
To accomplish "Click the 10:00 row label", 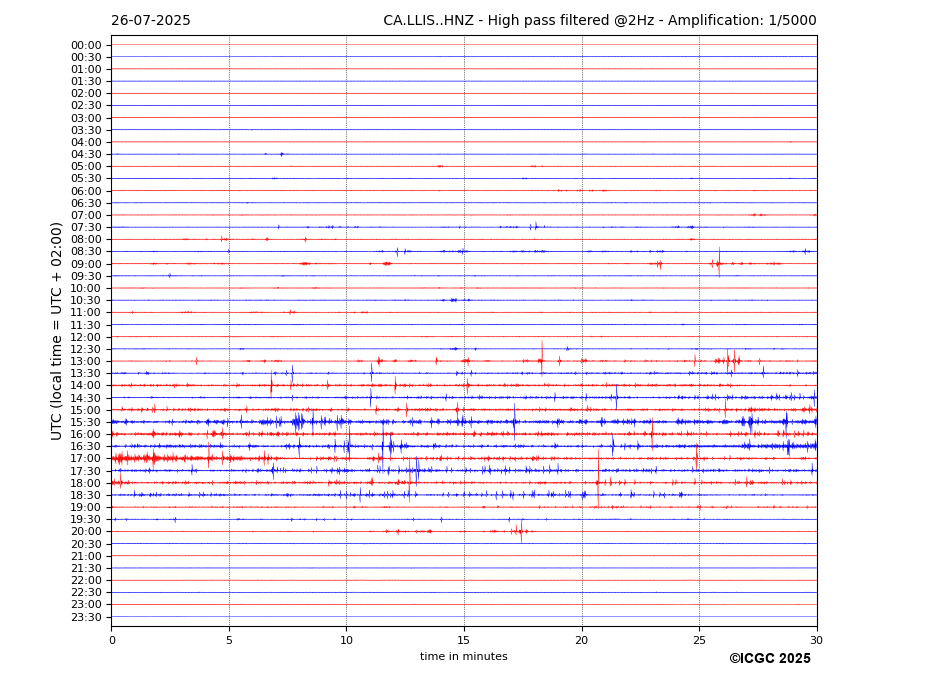I will 86,289.
